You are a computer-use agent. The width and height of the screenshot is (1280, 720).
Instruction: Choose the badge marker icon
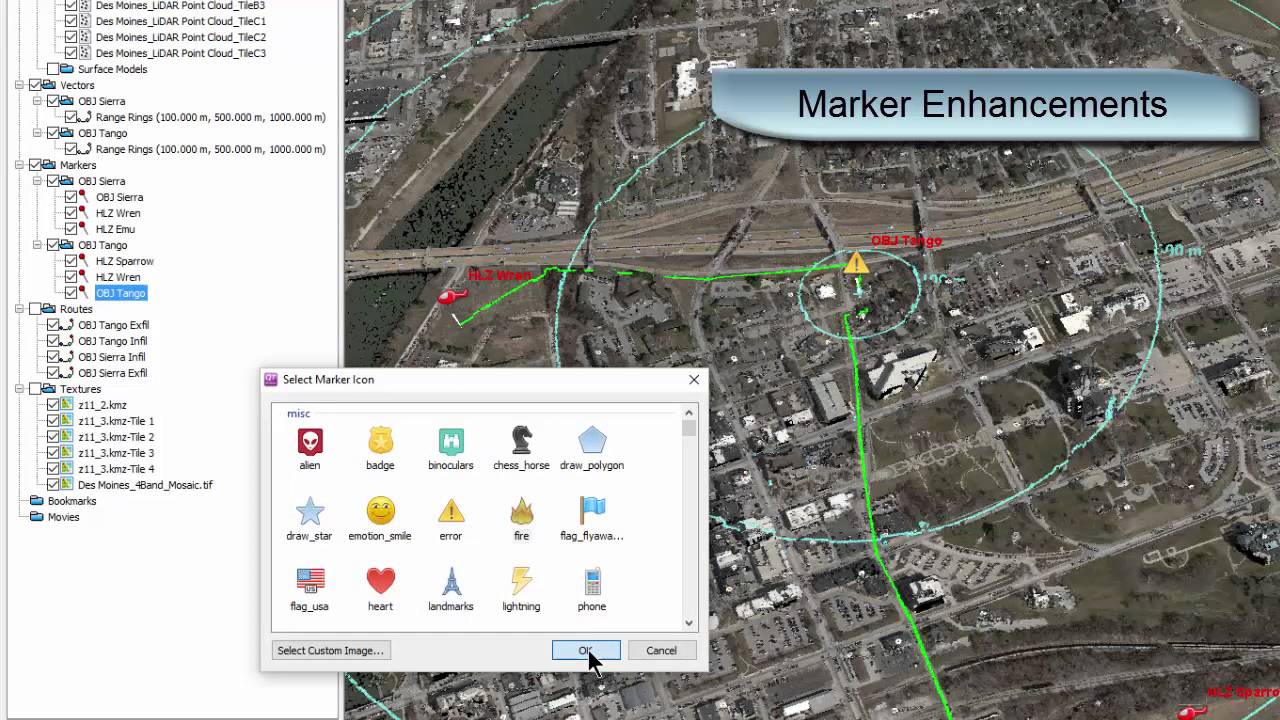(x=380, y=441)
